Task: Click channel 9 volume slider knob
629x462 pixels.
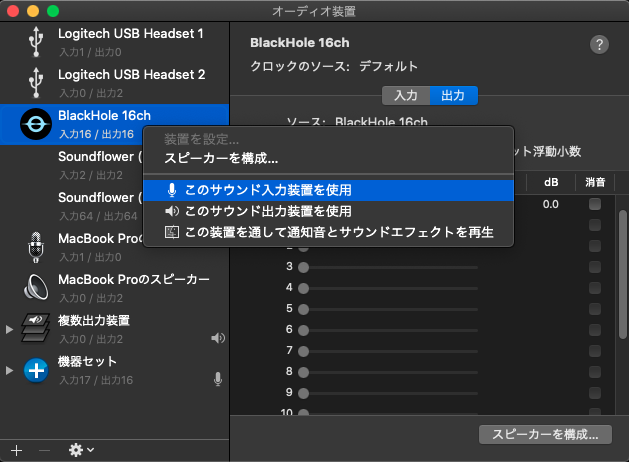Action: click(x=304, y=393)
